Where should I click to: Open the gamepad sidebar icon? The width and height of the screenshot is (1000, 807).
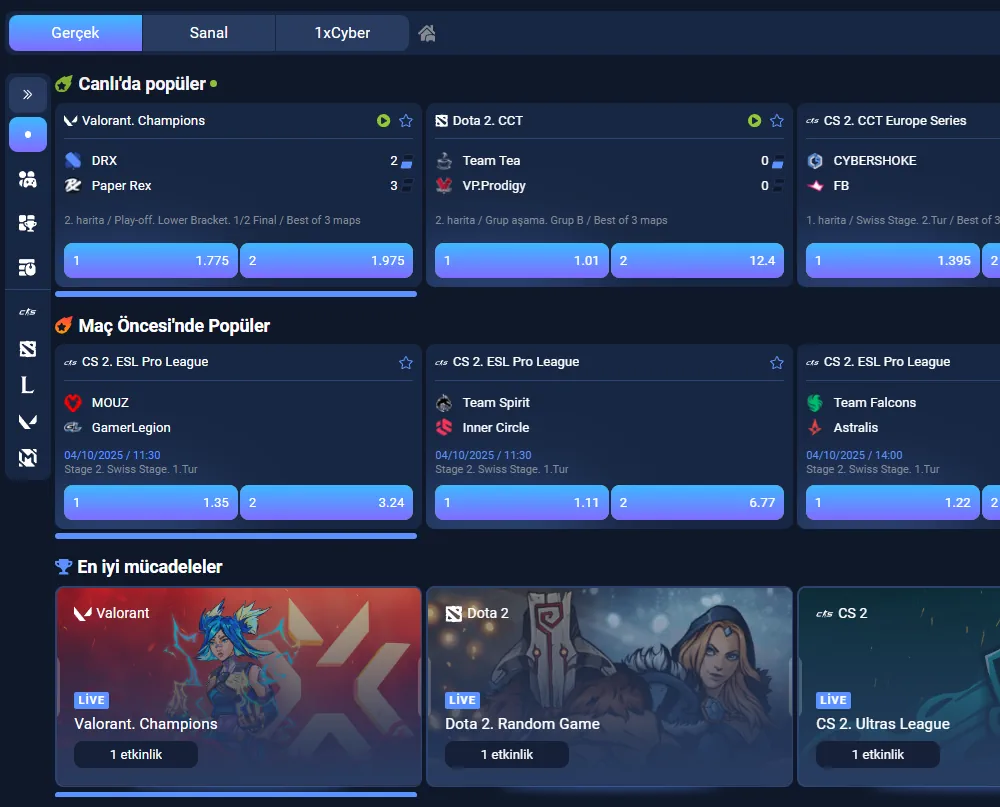27,179
